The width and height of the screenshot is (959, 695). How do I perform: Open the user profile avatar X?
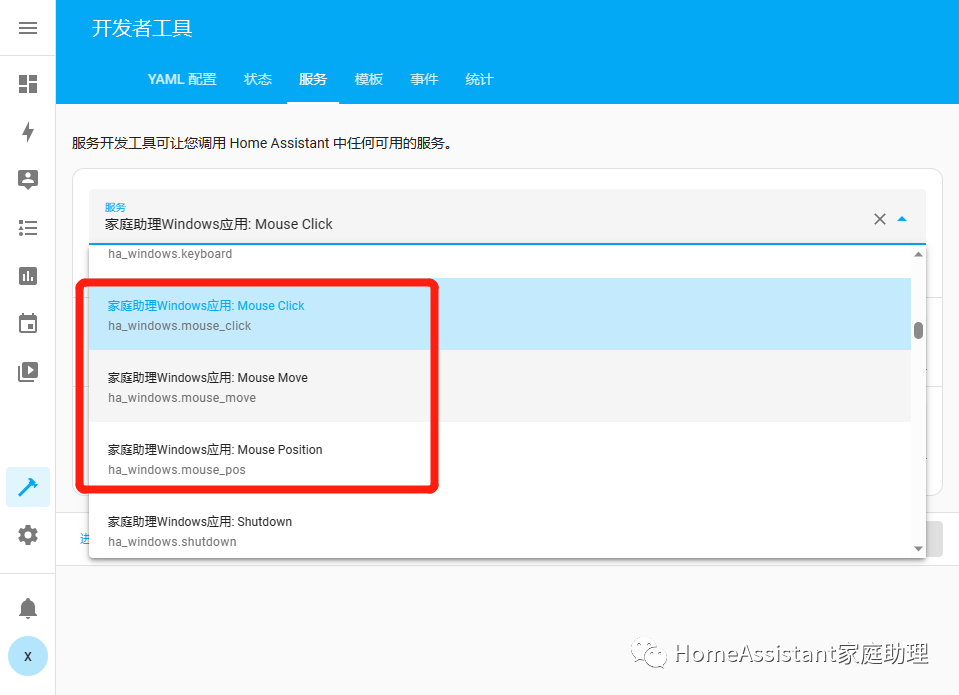tap(28, 656)
